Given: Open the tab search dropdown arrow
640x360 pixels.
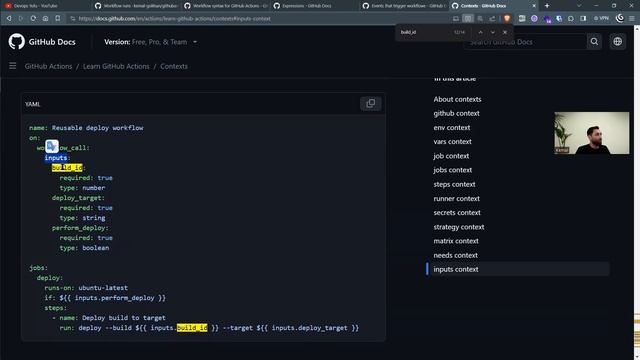Looking at the screenshot, I should click(579, 6).
